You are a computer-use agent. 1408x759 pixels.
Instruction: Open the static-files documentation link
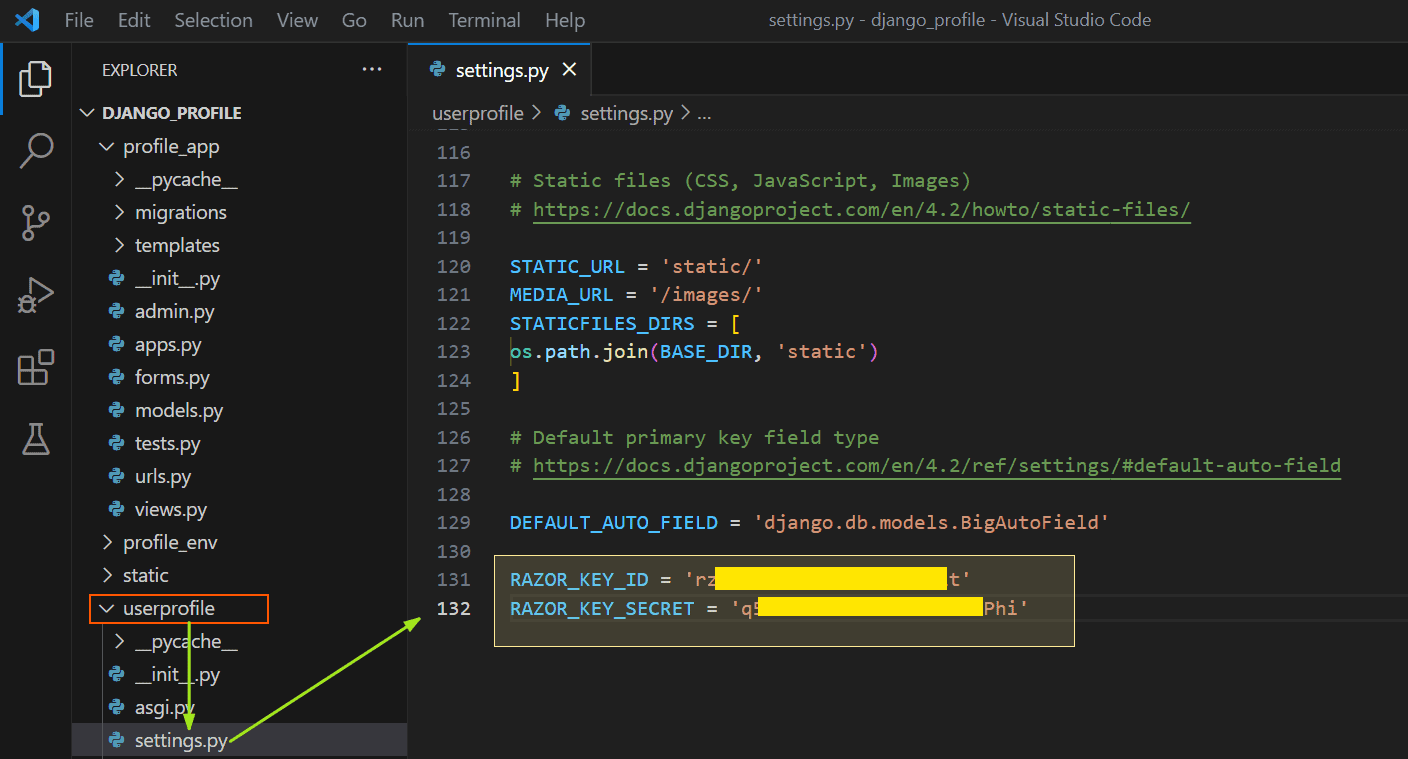(x=858, y=209)
